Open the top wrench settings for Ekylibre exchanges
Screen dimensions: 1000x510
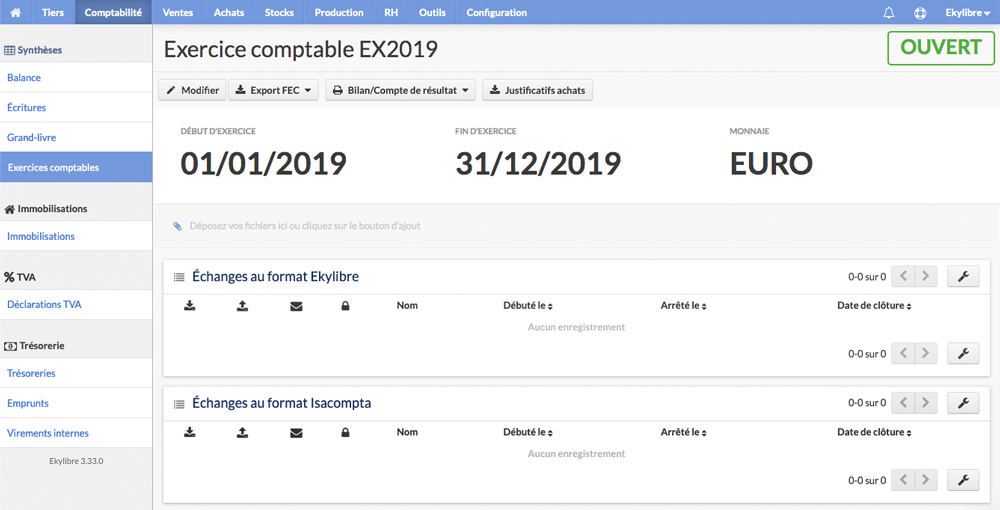coord(963,276)
